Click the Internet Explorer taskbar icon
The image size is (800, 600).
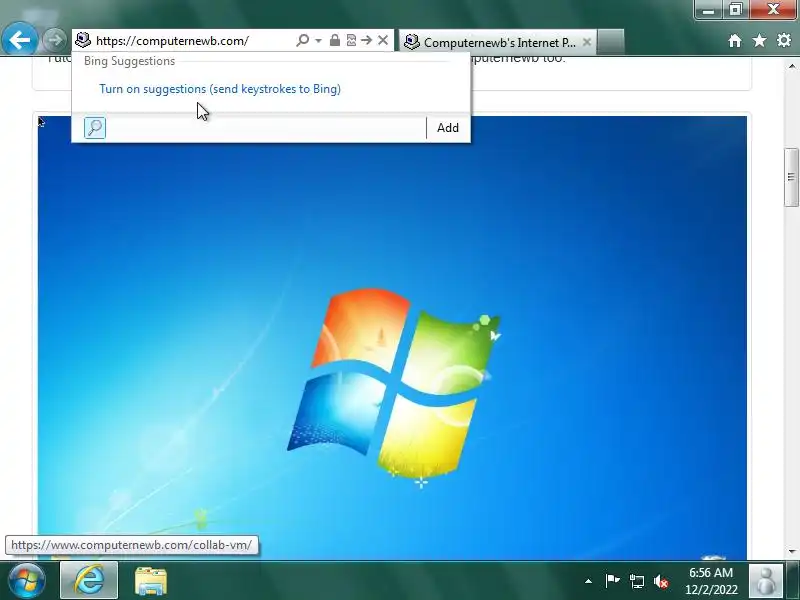pyautogui.click(x=89, y=581)
